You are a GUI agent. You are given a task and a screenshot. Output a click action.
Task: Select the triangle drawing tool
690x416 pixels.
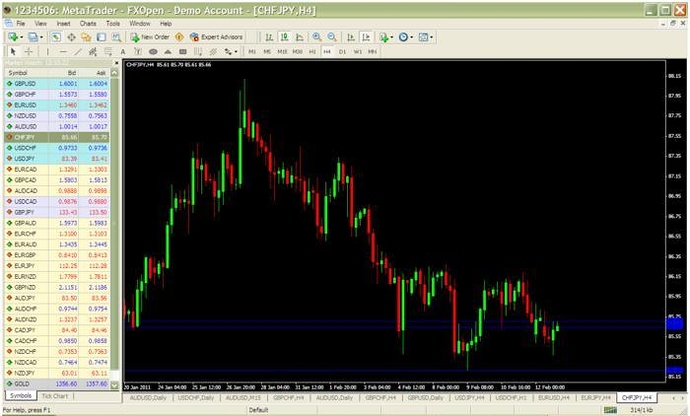pos(168,52)
